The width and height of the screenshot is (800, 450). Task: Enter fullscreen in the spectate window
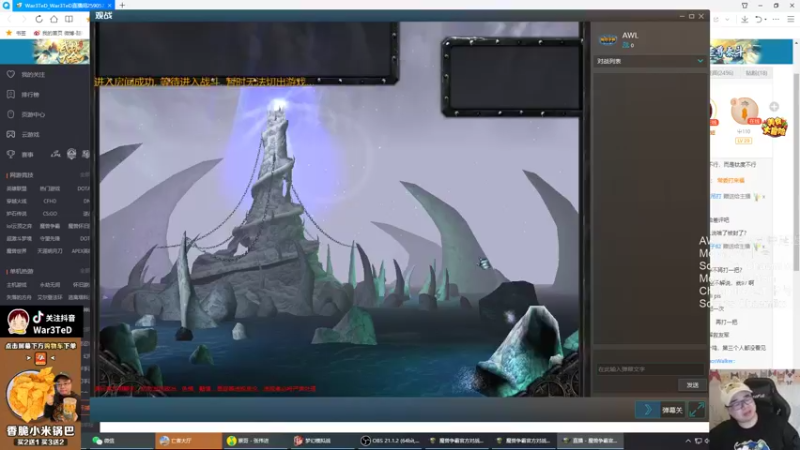(x=696, y=409)
